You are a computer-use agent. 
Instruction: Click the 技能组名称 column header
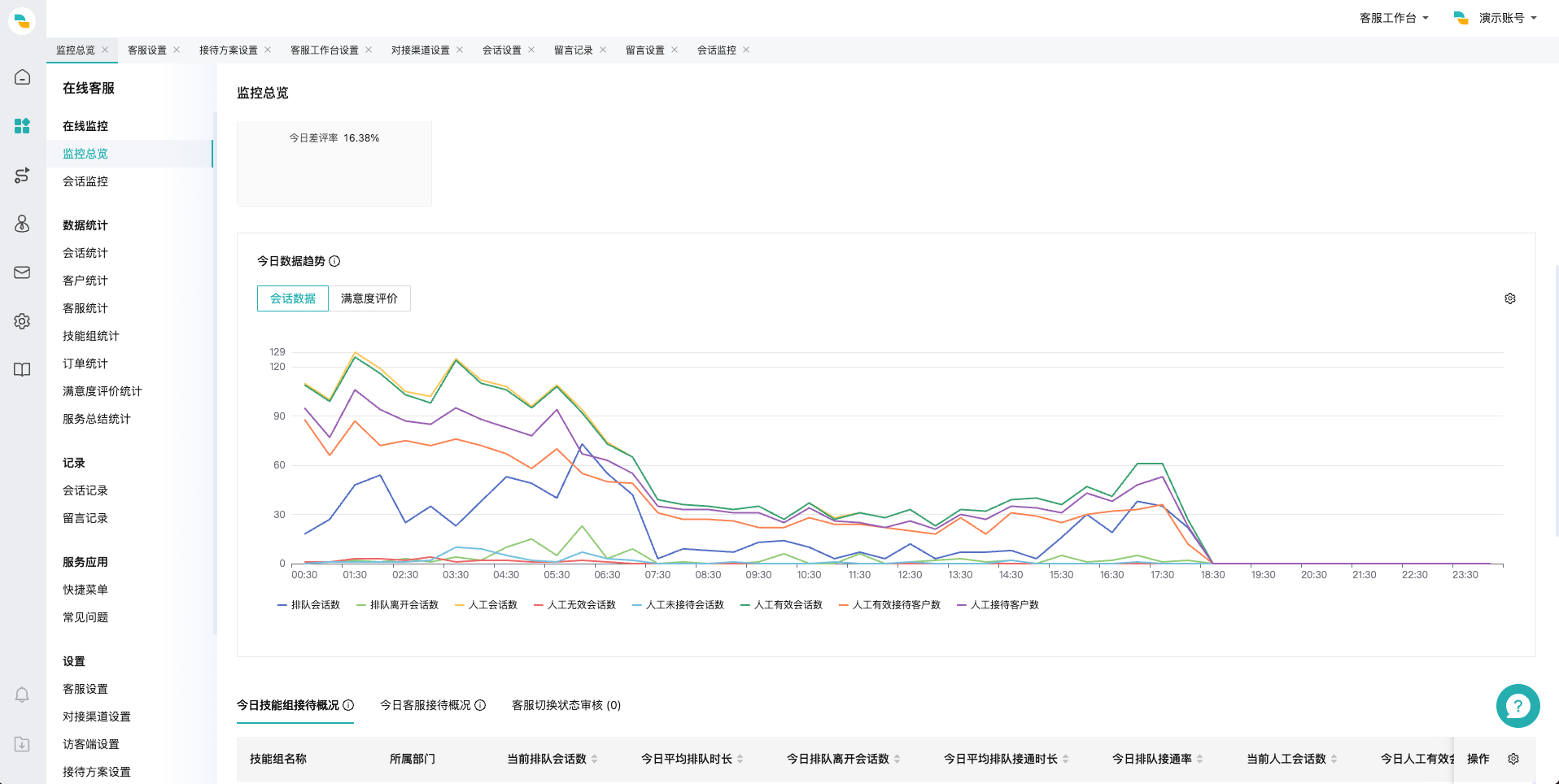click(x=278, y=759)
